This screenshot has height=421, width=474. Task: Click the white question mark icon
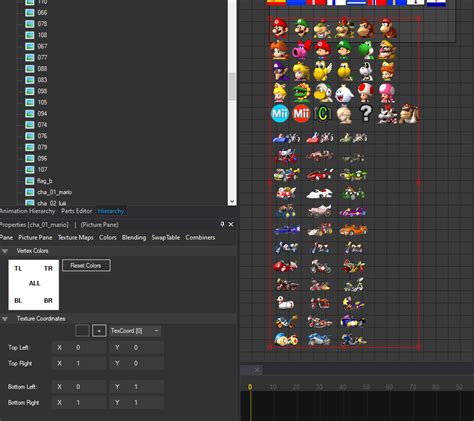(x=366, y=113)
